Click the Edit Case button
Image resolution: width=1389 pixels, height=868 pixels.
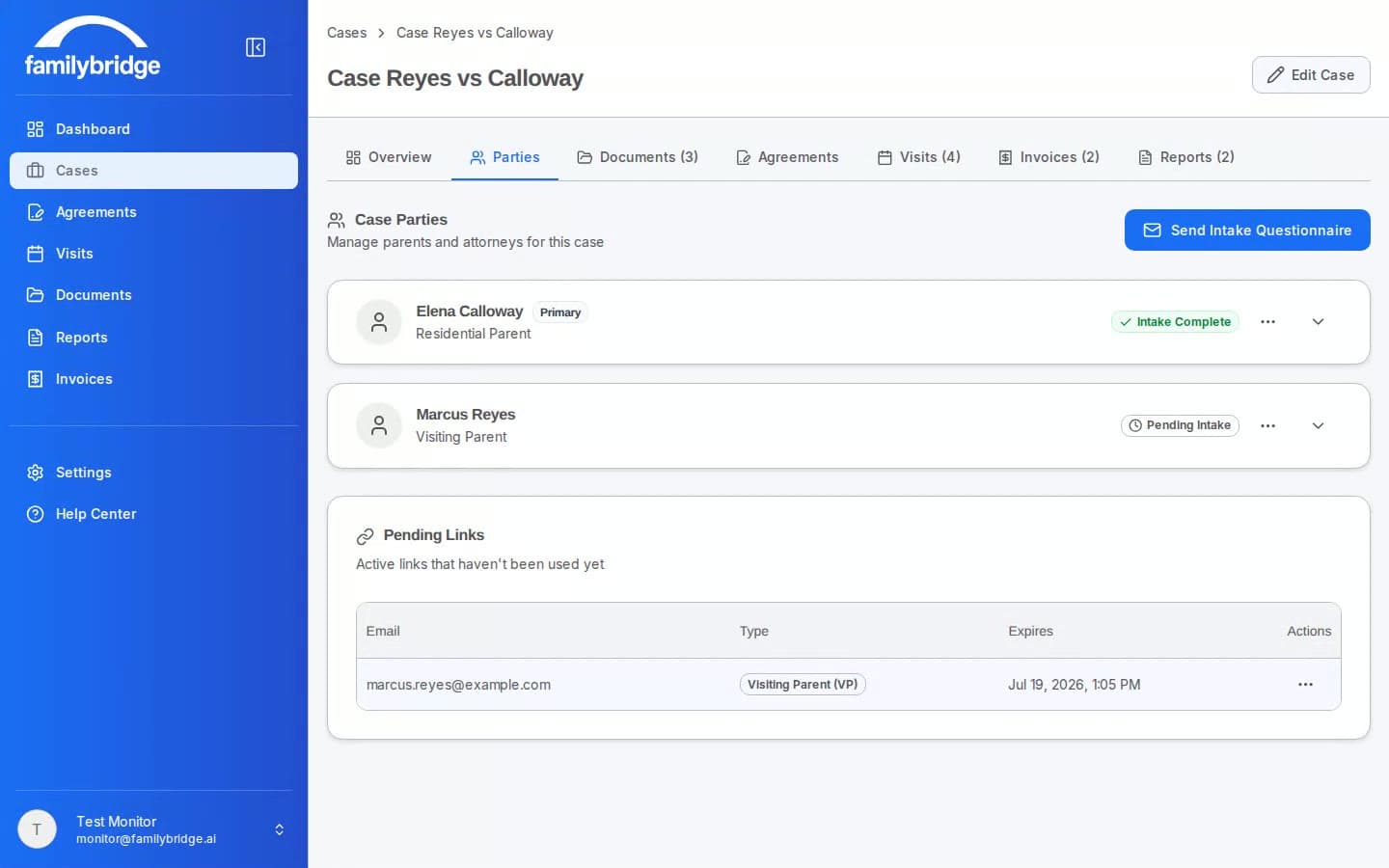pos(1311,75)
